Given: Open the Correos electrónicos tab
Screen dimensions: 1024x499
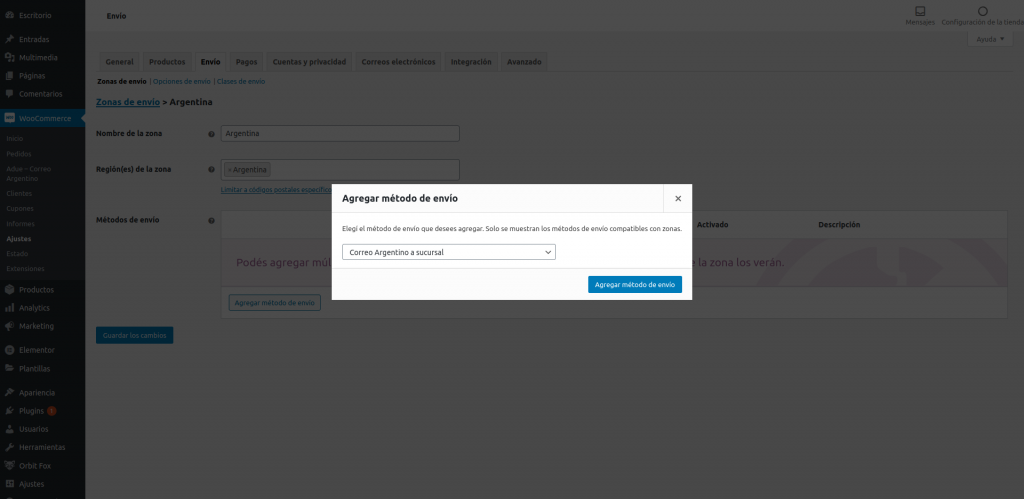Looking at the screenshot, I should pyautogui.click(x=398, y=62).
